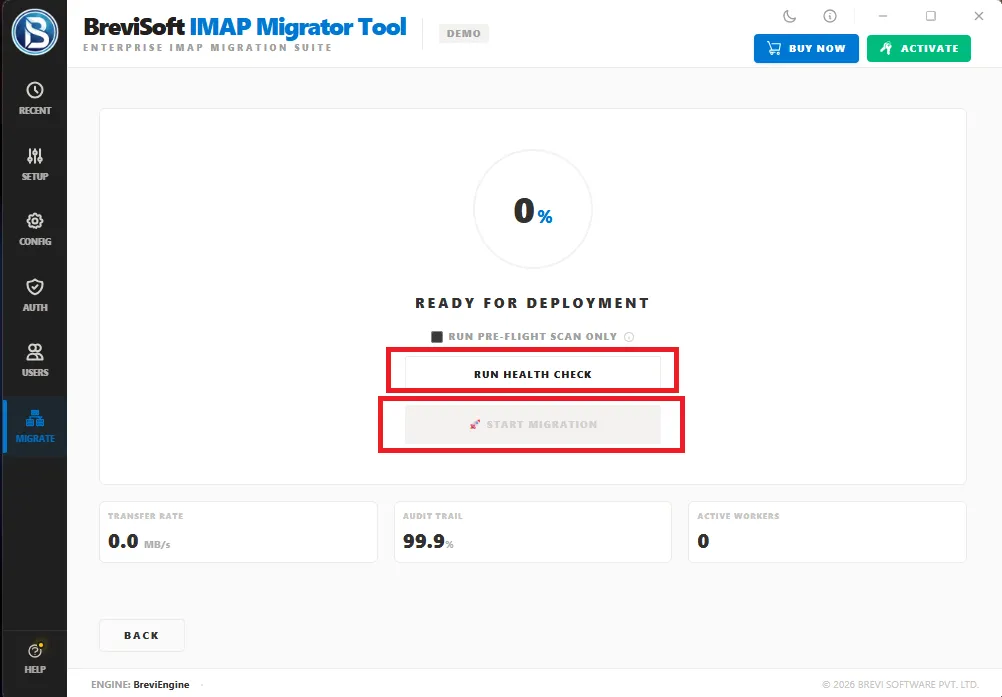The height and width of the screenshot is (697, 1002).
Task: Maximize the application window
Action: [930, 16]
